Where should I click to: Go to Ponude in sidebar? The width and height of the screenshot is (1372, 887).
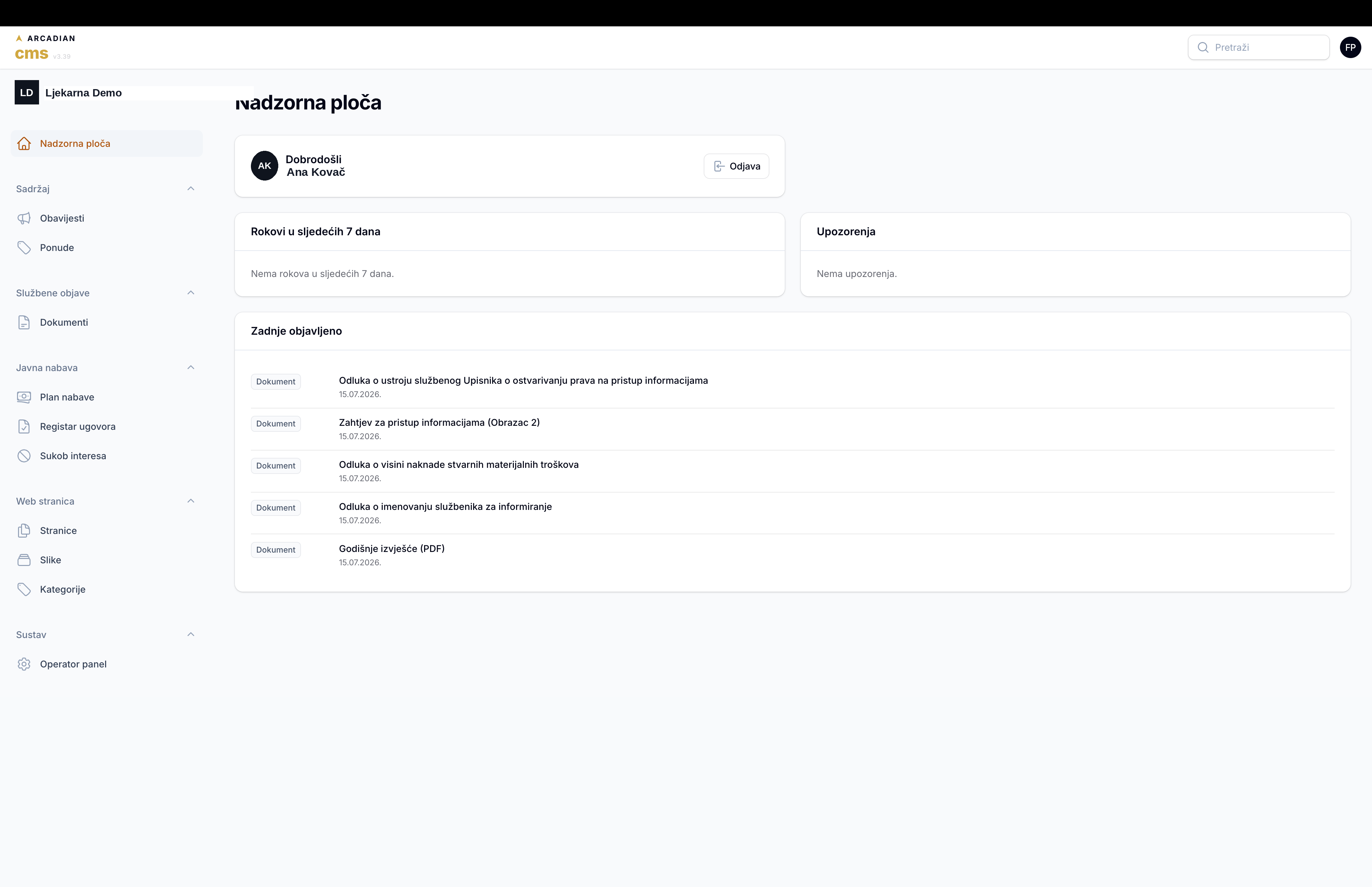(106, 248)
